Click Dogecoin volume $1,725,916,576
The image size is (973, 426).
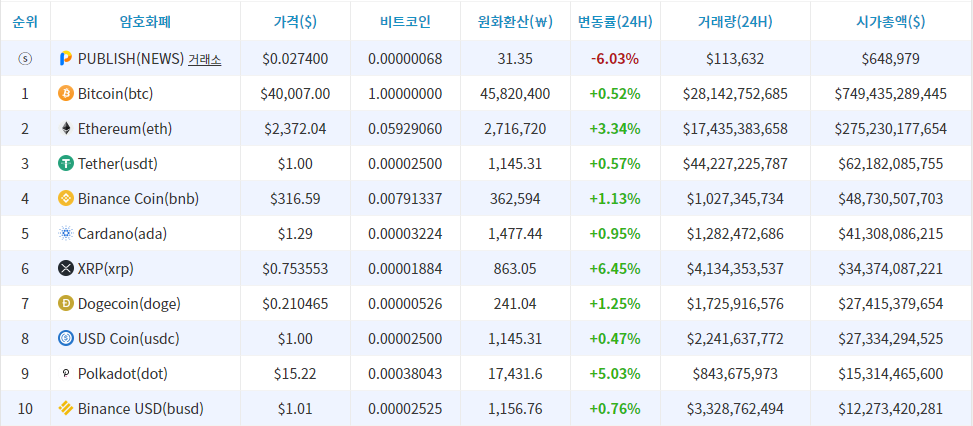pyautogui.click(x=735, y=304)
